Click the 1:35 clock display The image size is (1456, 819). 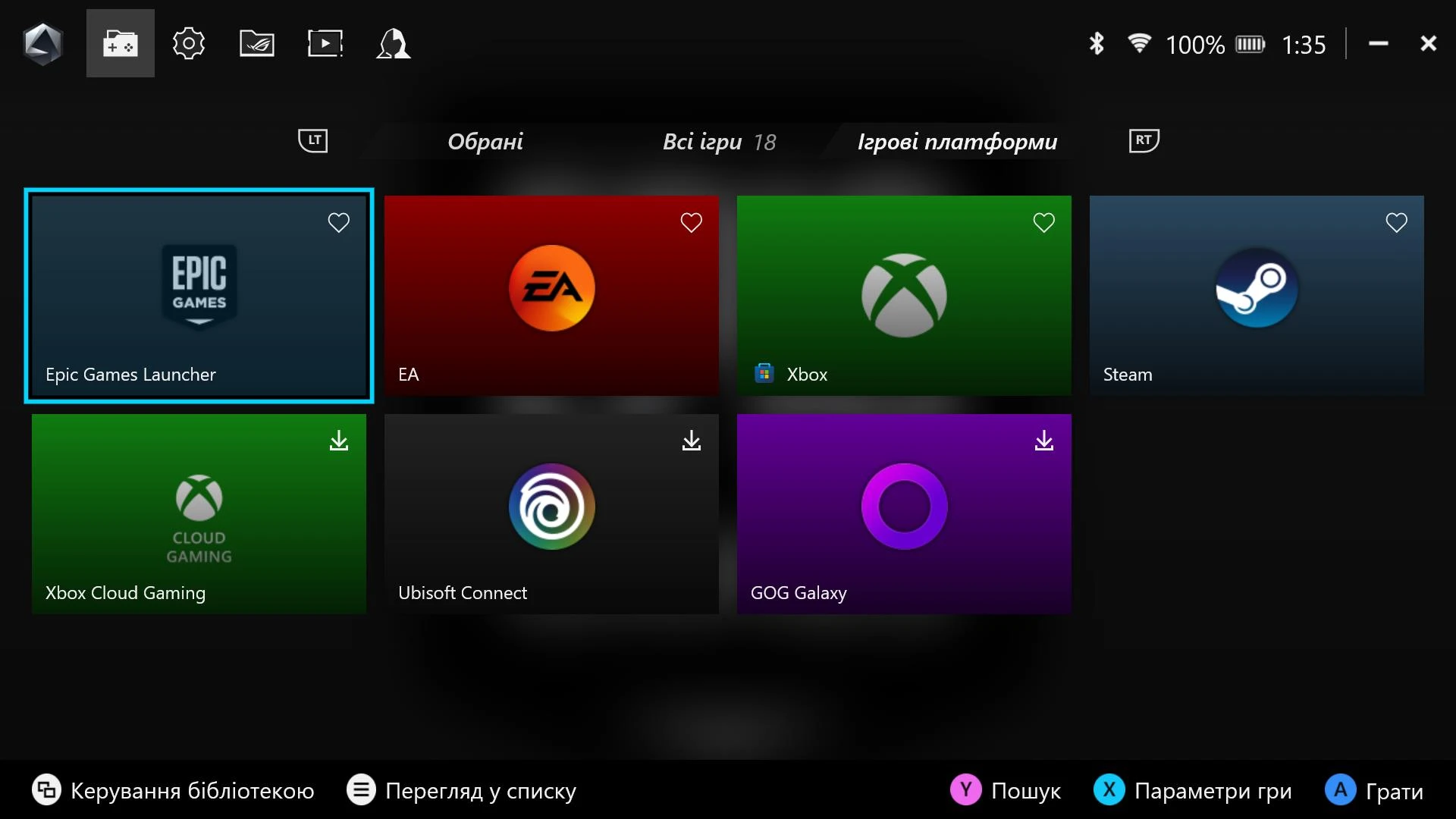pyautogui.click(x=1304, y=45)
